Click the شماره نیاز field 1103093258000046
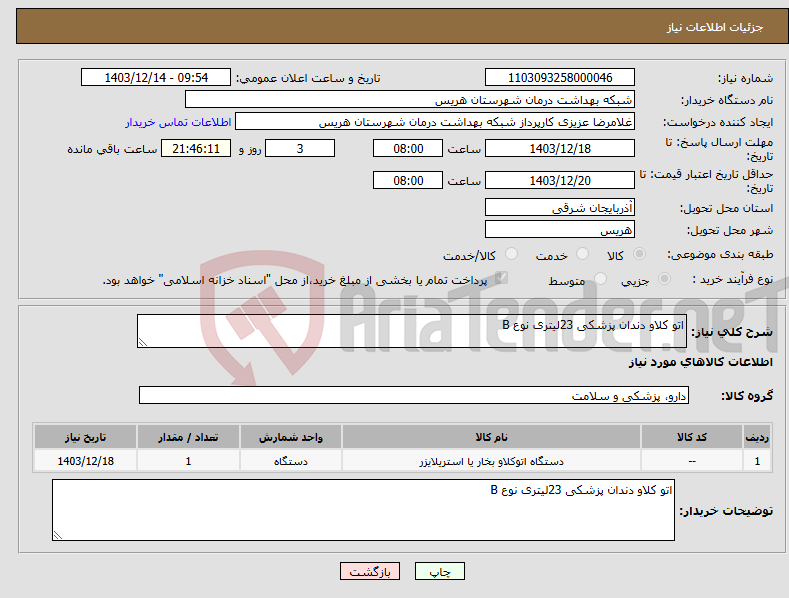Image resolution: width=789 pixels, height=598 pixels. [560, 78]
